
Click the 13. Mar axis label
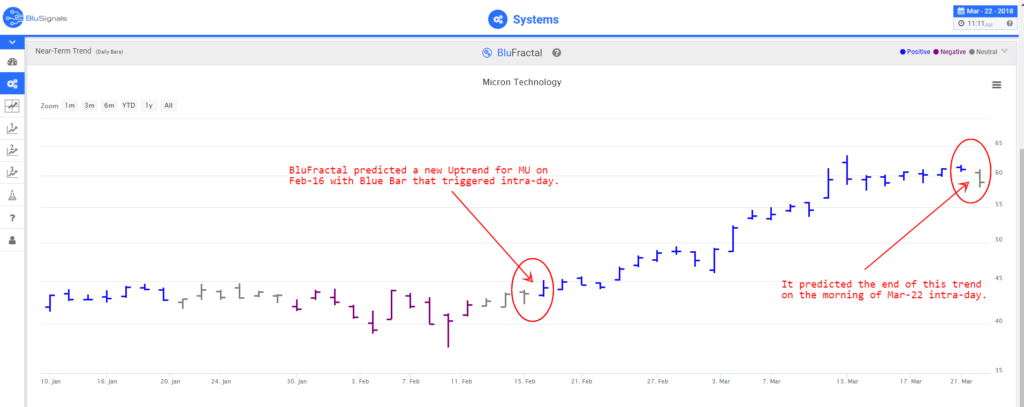(846, 380)
